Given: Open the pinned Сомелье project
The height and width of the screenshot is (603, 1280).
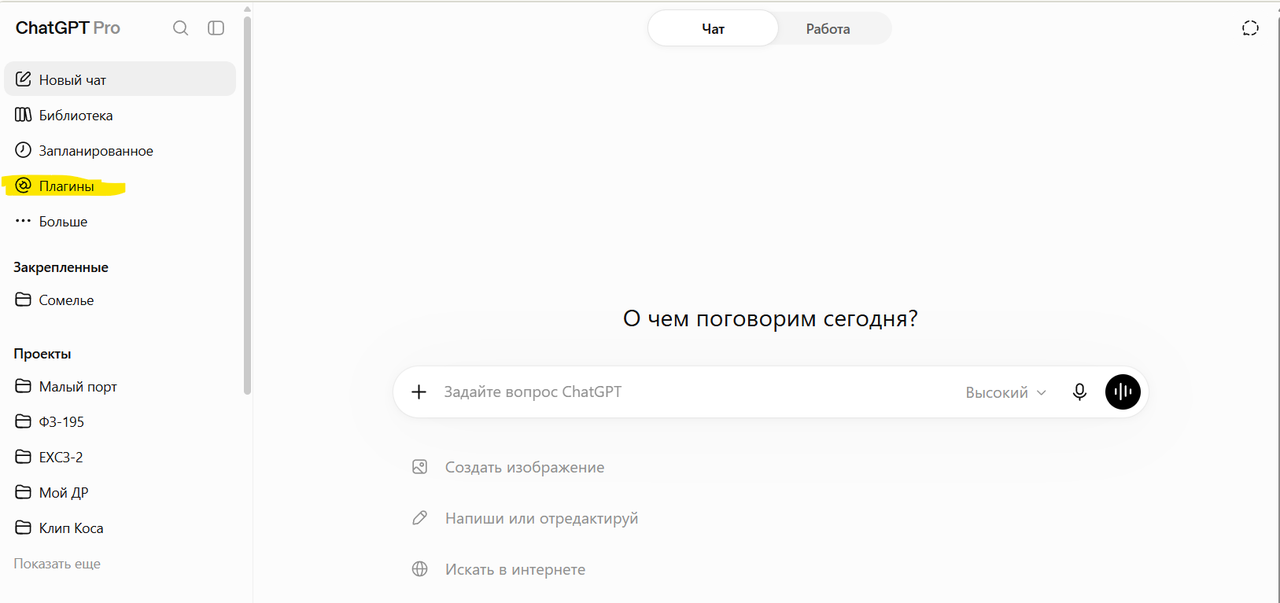Looking at the screenshot, I should (120, 299).
